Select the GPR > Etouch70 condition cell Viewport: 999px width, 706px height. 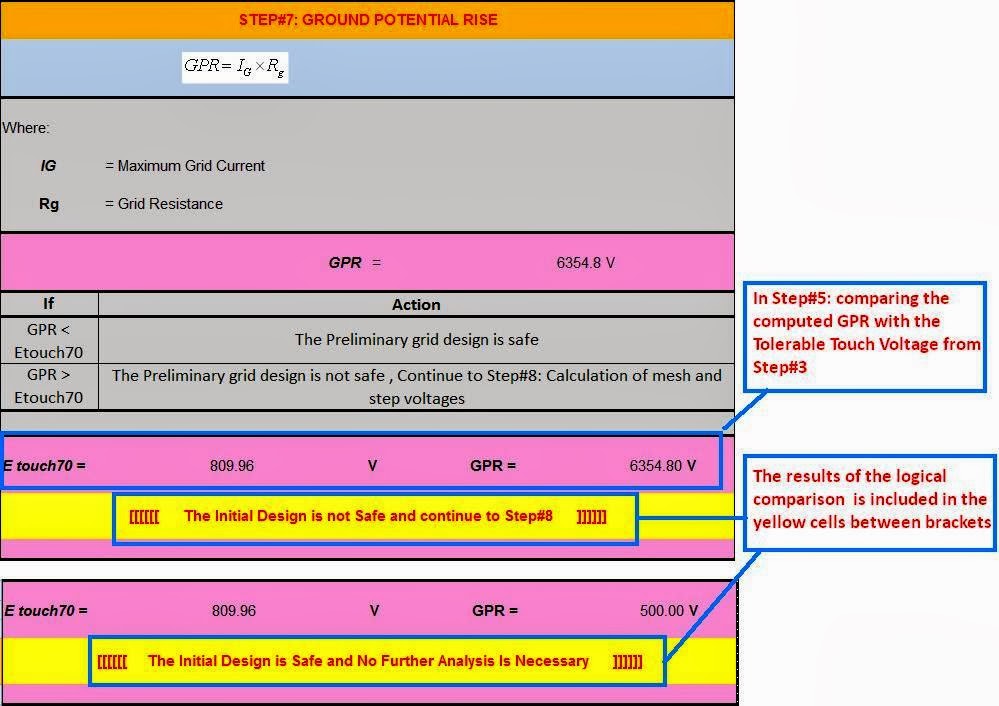48,387
